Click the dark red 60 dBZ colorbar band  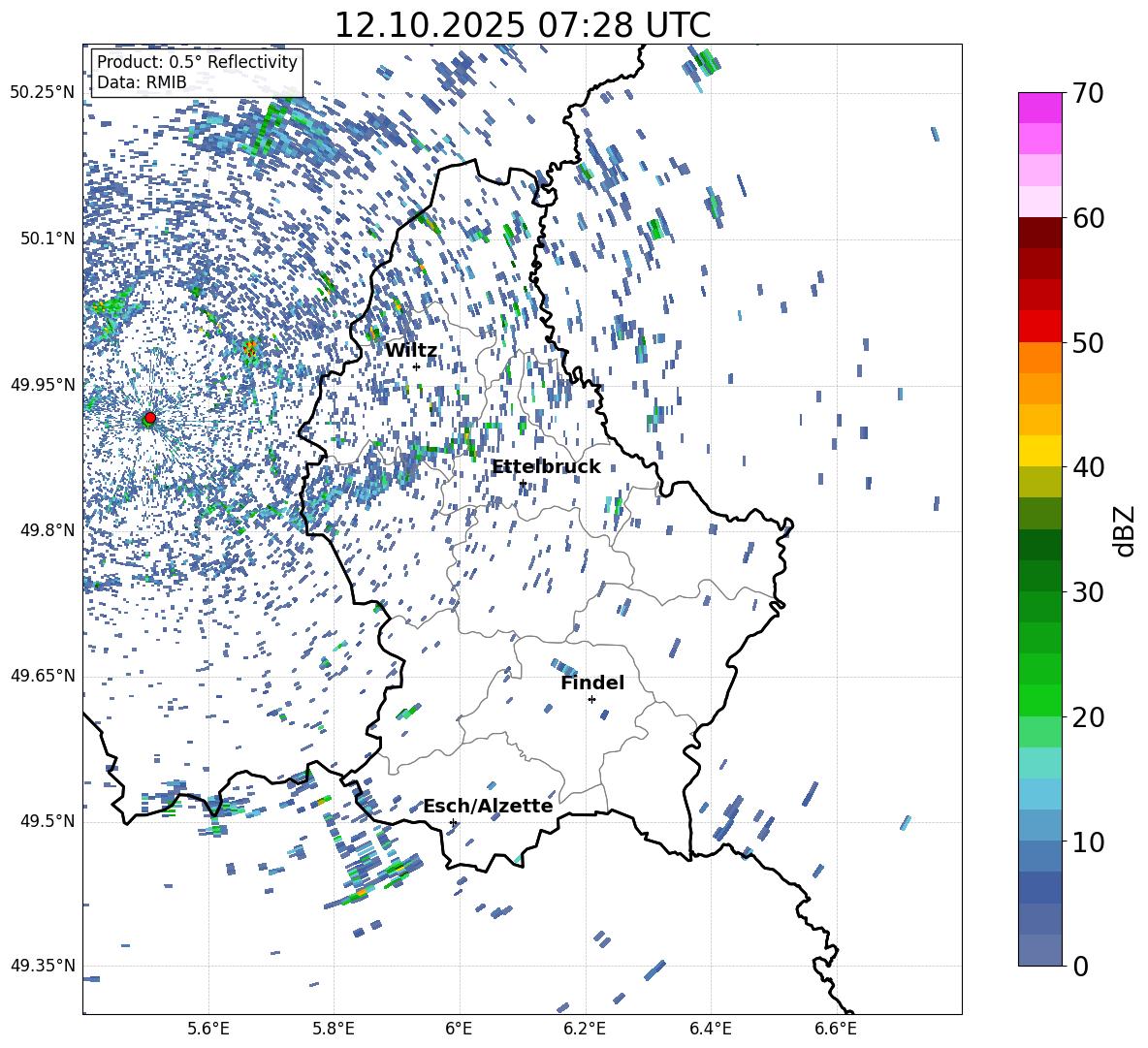(1039, 233)
